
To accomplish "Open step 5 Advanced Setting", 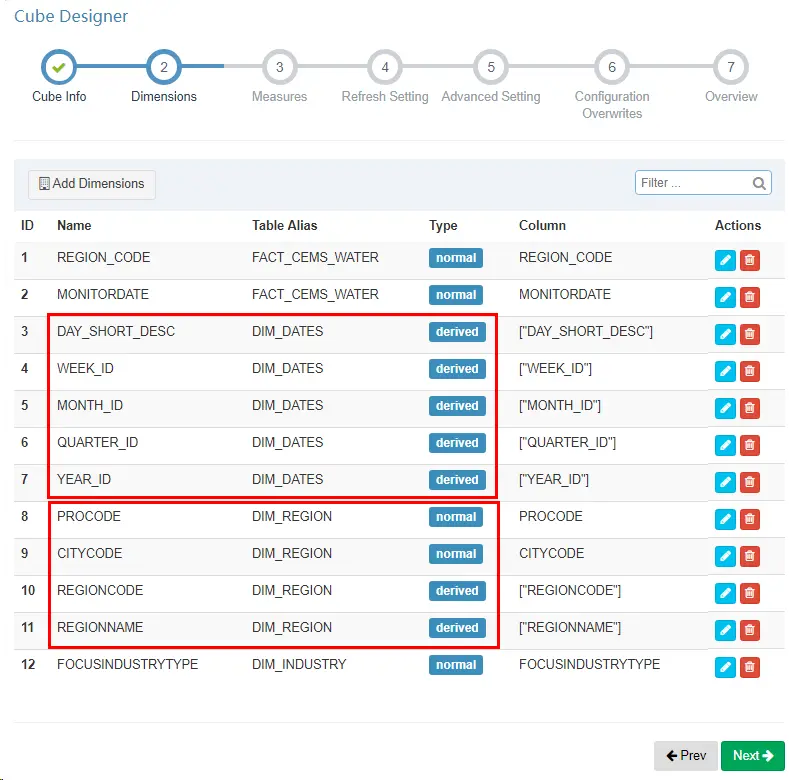I will click(491, 67).
